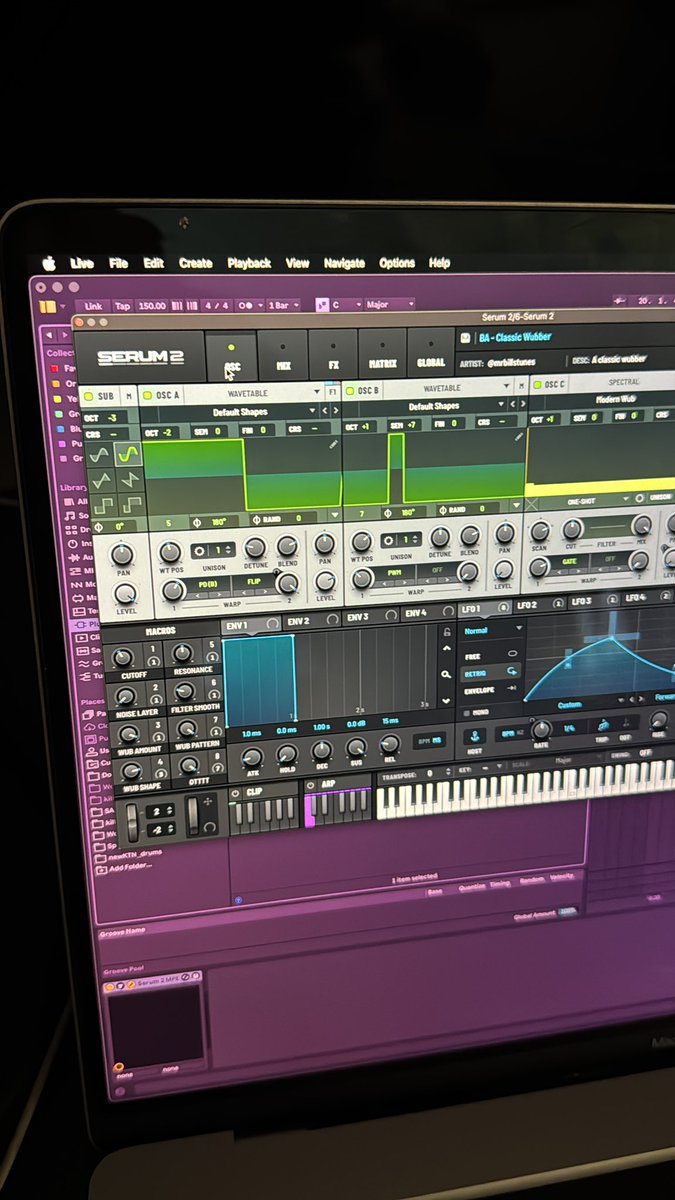
Task: Switch to the Serum FX tab
Action: (x=333, y=354)
